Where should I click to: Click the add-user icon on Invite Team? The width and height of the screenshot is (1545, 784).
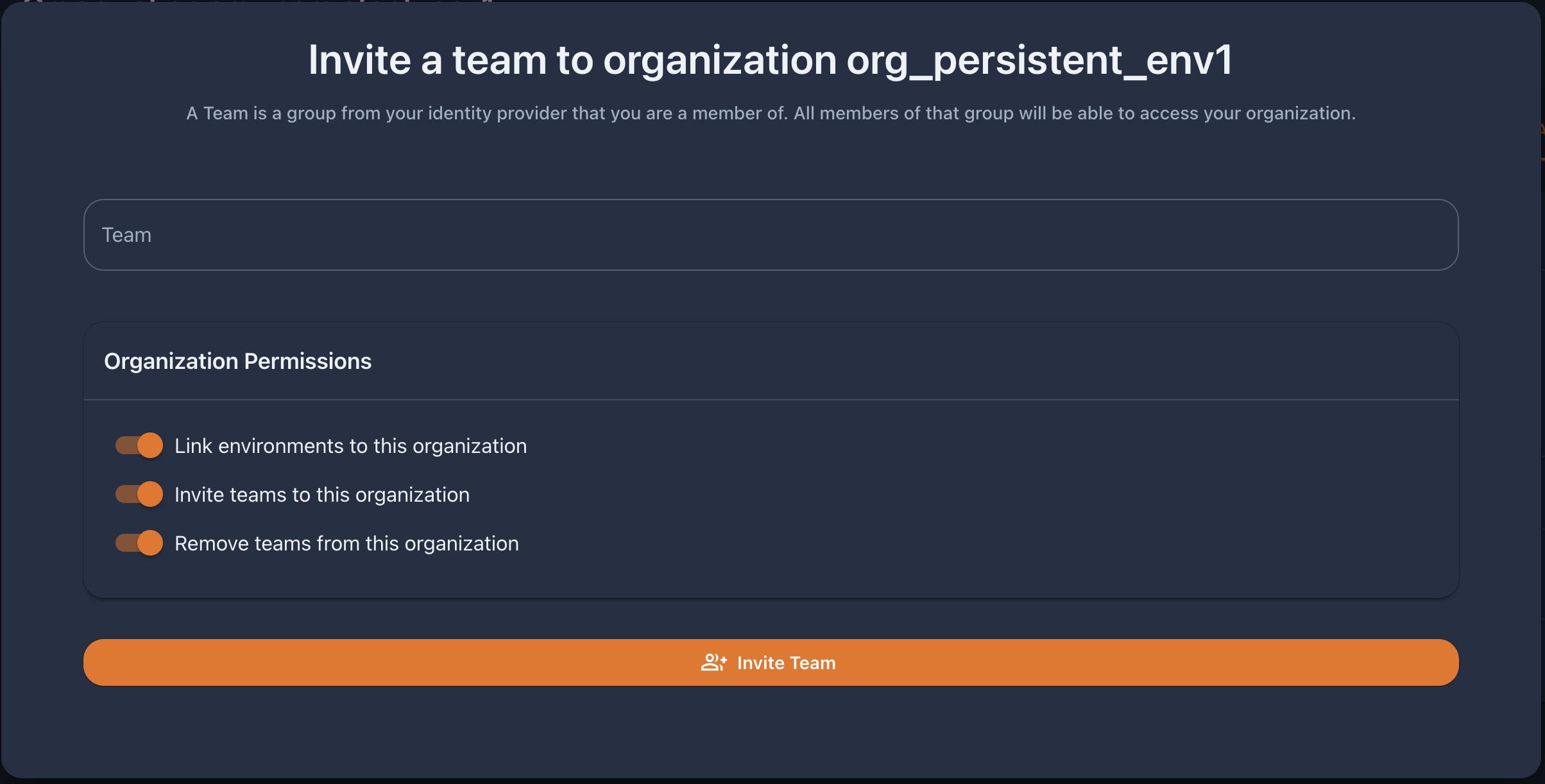[x=713, y=663]
